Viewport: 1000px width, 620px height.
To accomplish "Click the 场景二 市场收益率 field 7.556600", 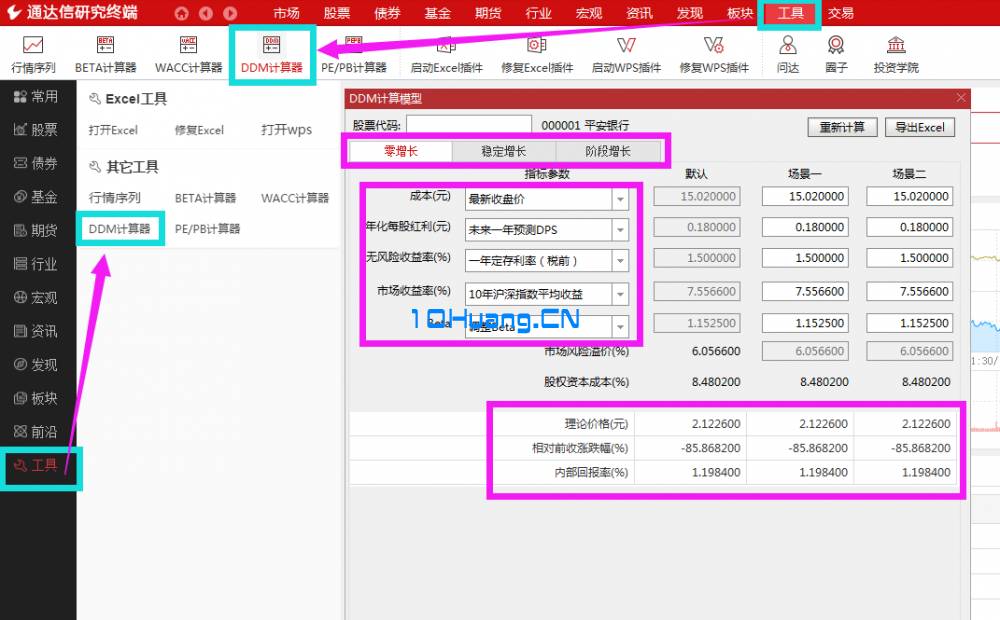I will click(909, 292).
